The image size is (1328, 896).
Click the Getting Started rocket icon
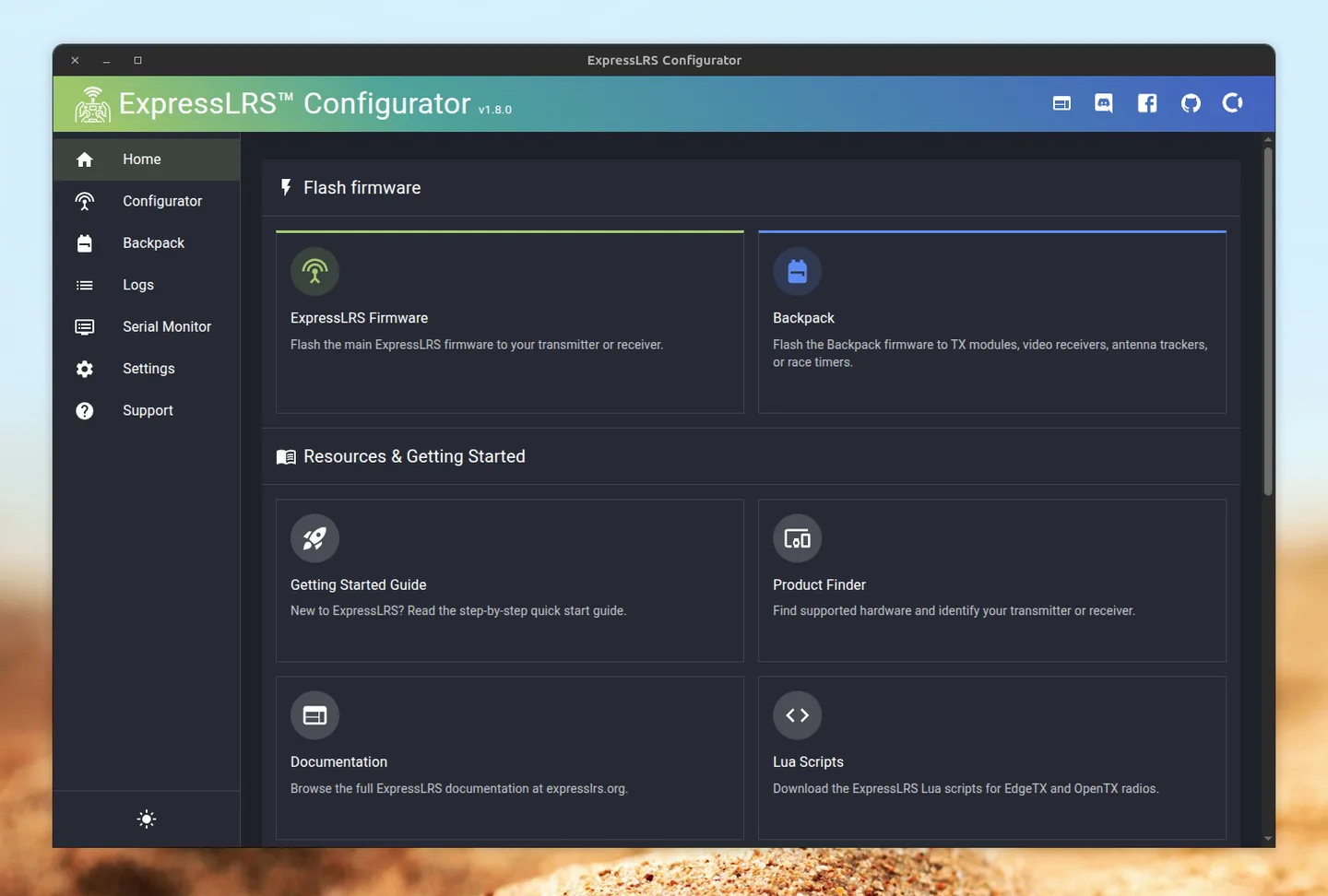(x=314, y=538)
